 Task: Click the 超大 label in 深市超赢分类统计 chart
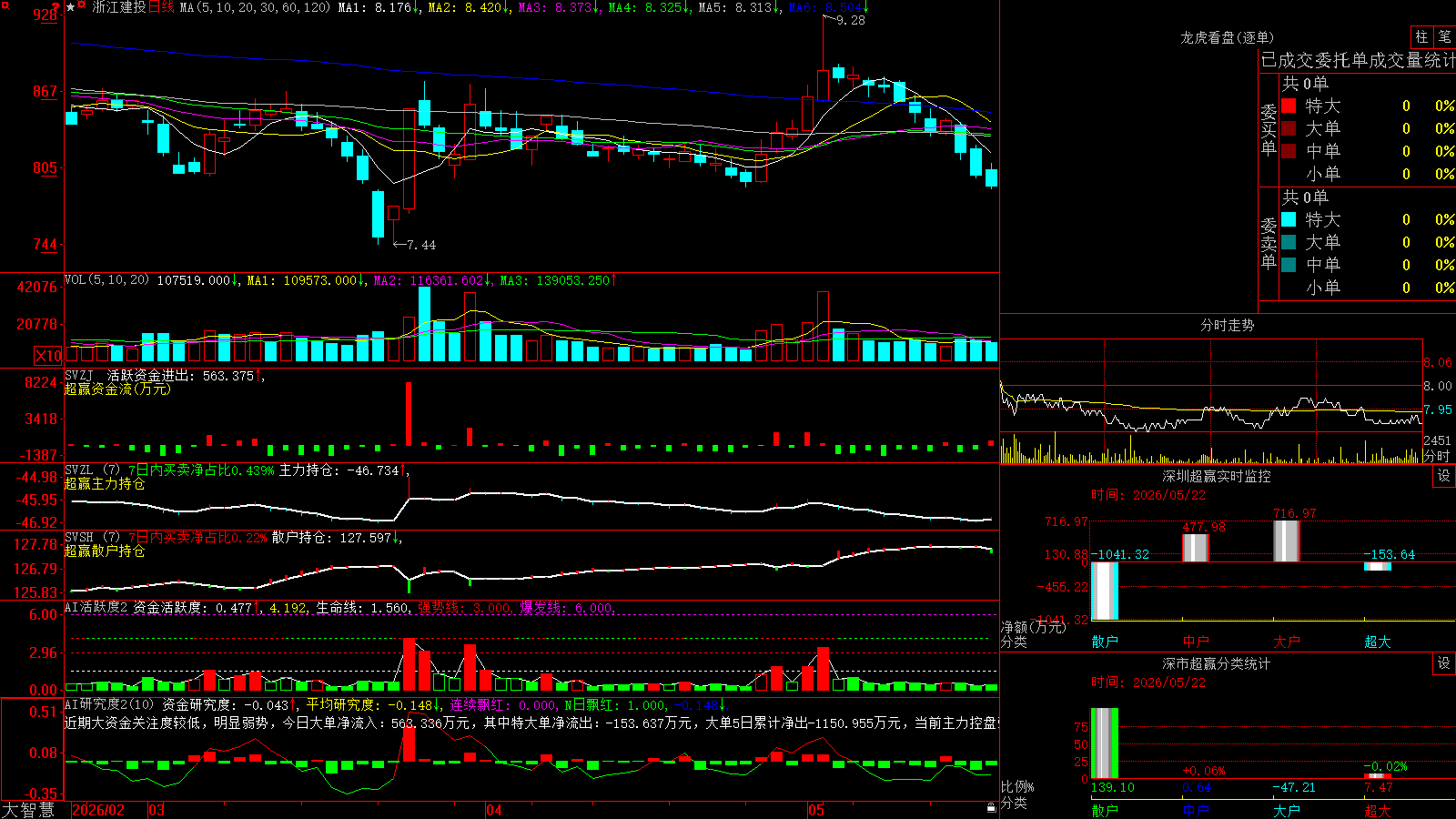click(1378, 810)
